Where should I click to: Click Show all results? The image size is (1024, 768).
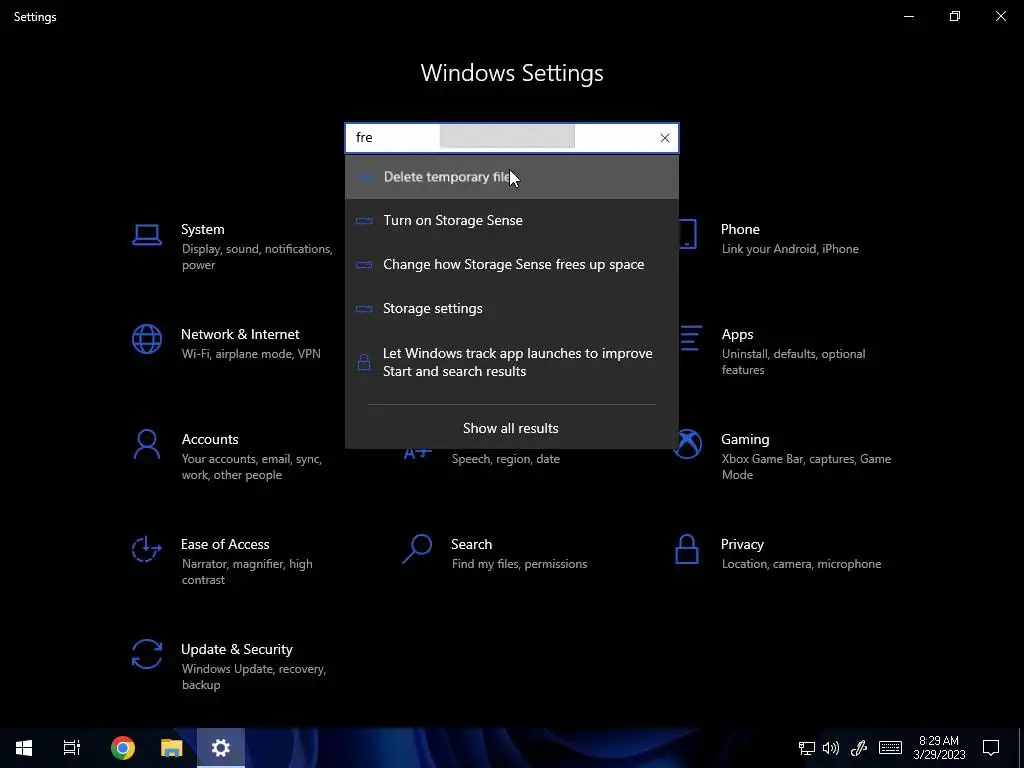(511, 428)
